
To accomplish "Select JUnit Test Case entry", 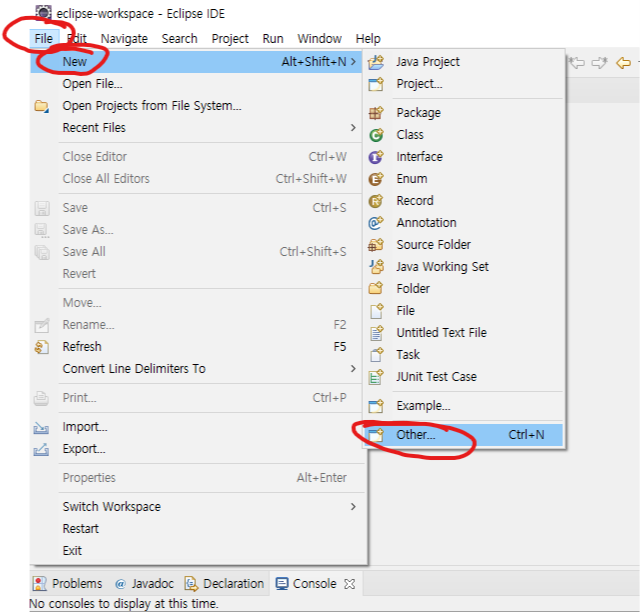I will coord(464,376).
